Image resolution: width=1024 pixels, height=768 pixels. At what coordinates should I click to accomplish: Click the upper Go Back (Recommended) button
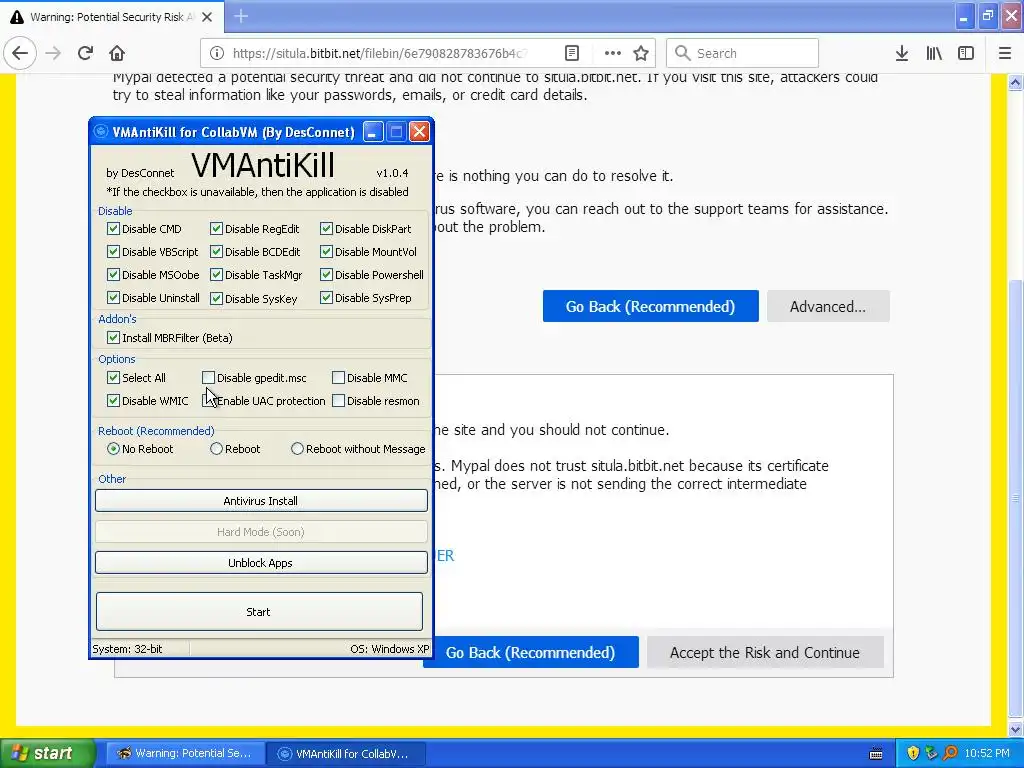[x=650, y=306]
